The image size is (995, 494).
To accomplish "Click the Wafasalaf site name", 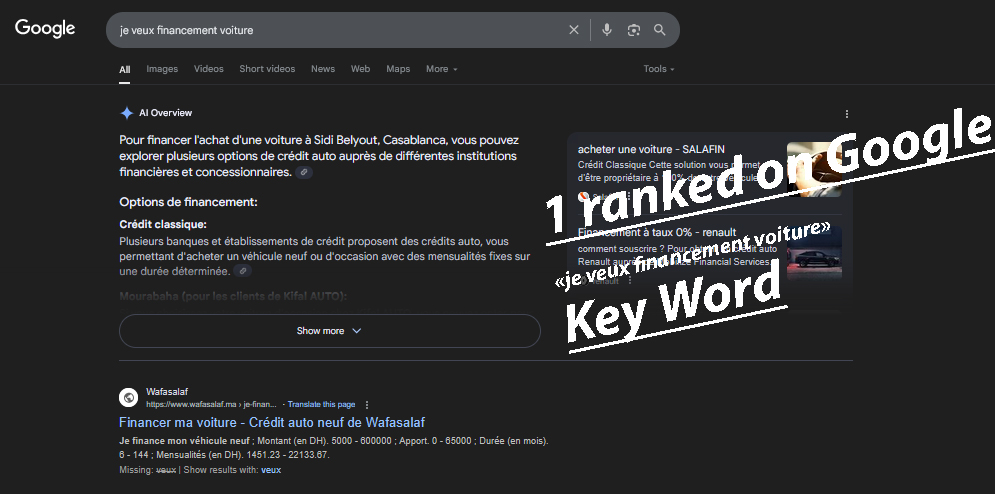I will tap(167, 392).
